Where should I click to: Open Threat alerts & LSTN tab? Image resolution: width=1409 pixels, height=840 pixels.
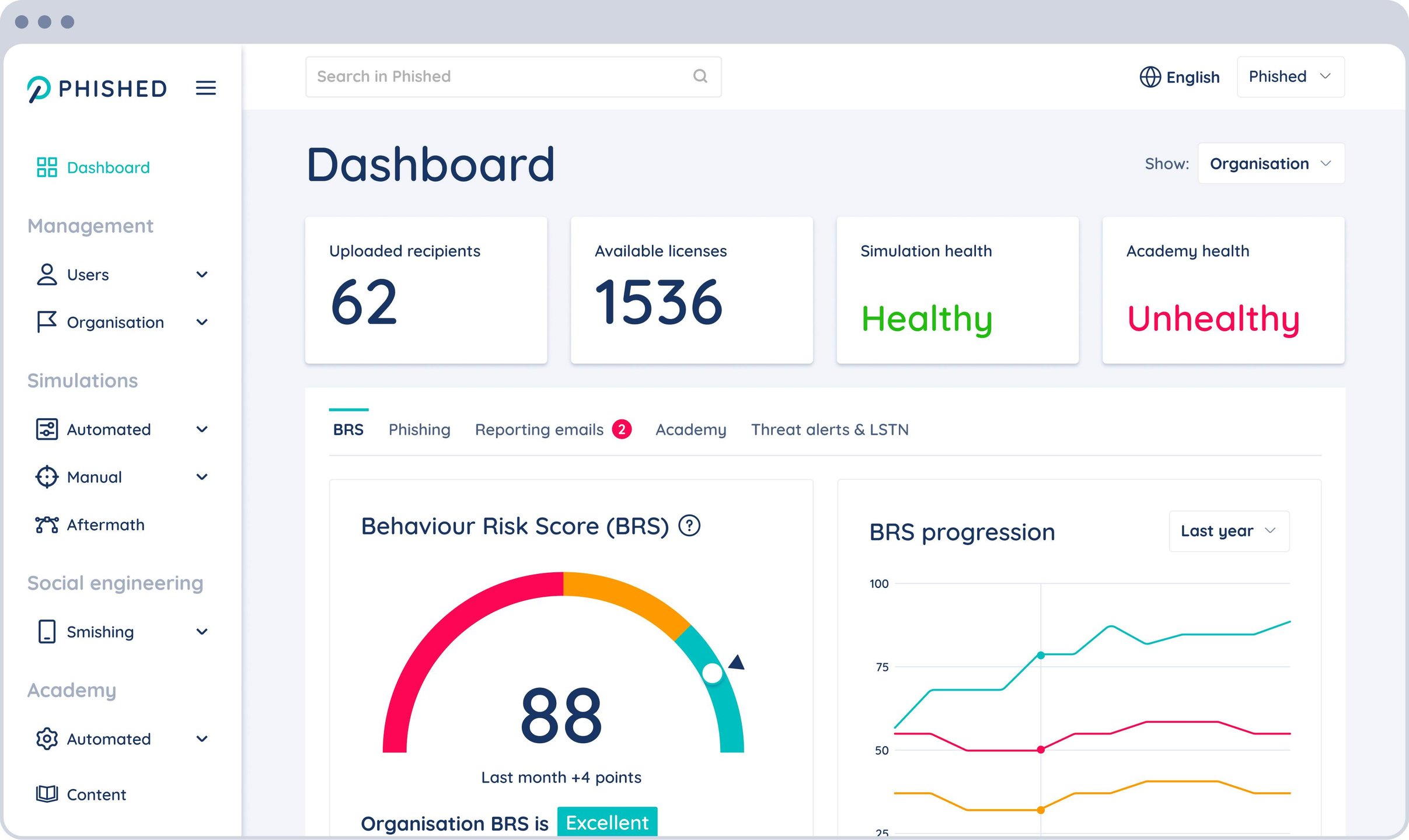coord(829,429)
